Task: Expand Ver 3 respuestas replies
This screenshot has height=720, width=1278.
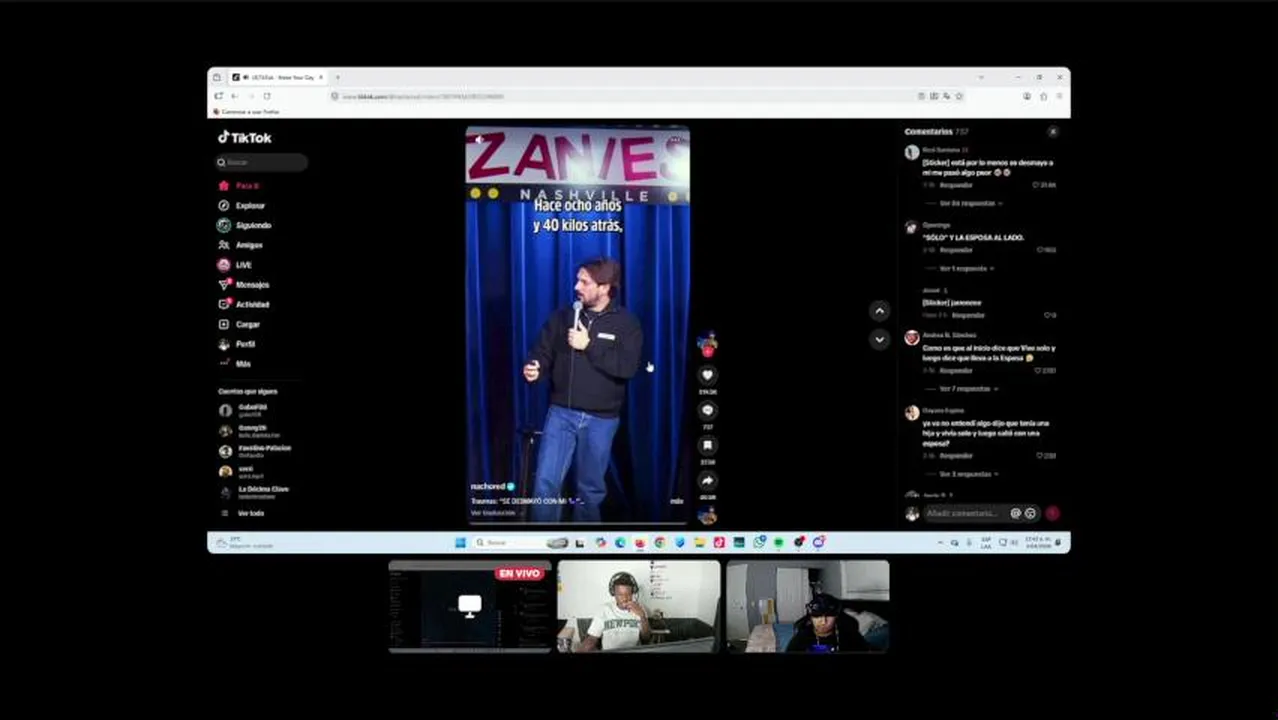Action: tap(966, 474)
